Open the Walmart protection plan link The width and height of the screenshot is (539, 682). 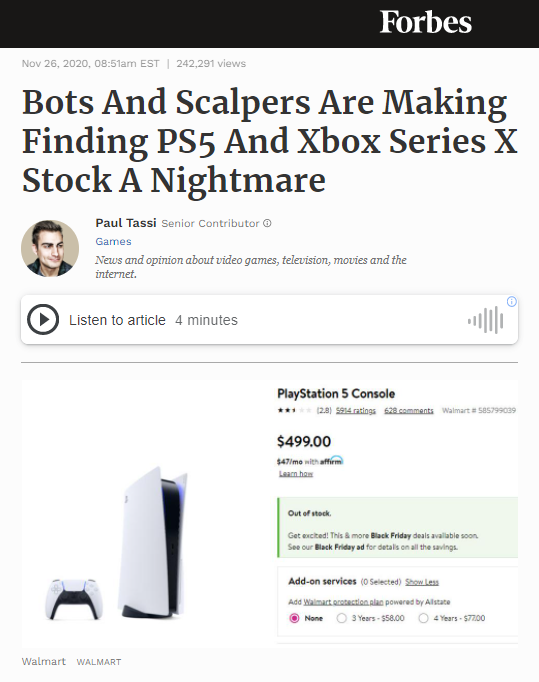[x=343, y=602]
